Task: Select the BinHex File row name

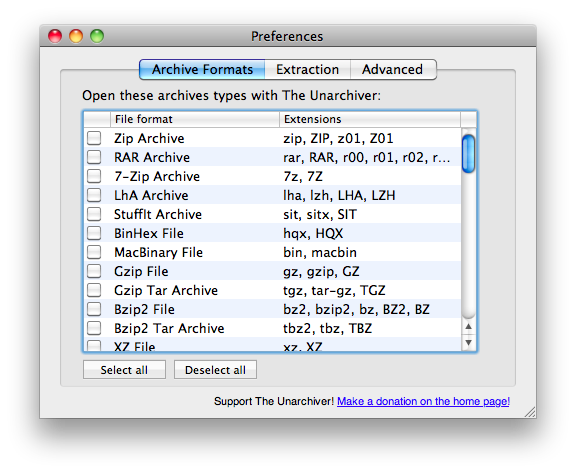Action: (149, 234)
